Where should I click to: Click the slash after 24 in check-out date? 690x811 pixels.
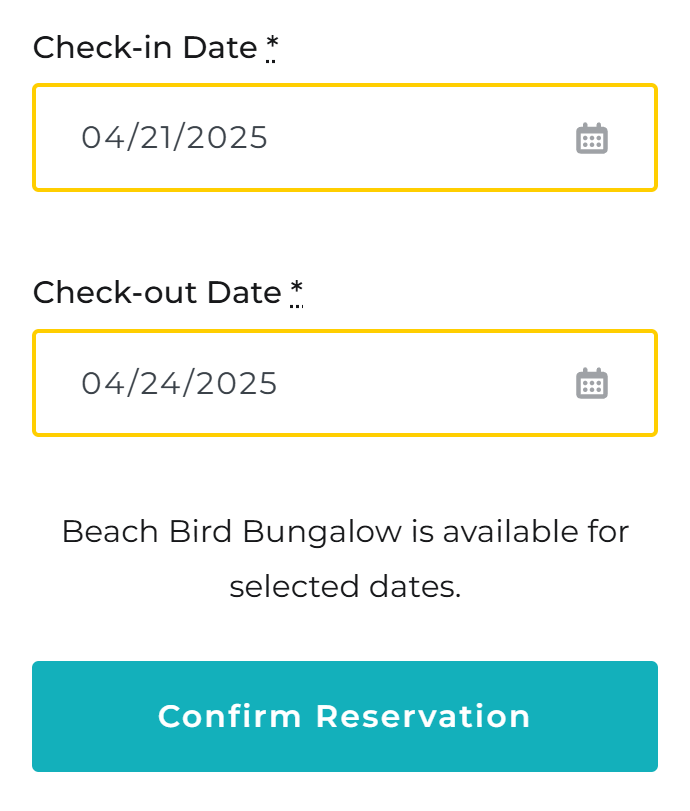[189, 383]
